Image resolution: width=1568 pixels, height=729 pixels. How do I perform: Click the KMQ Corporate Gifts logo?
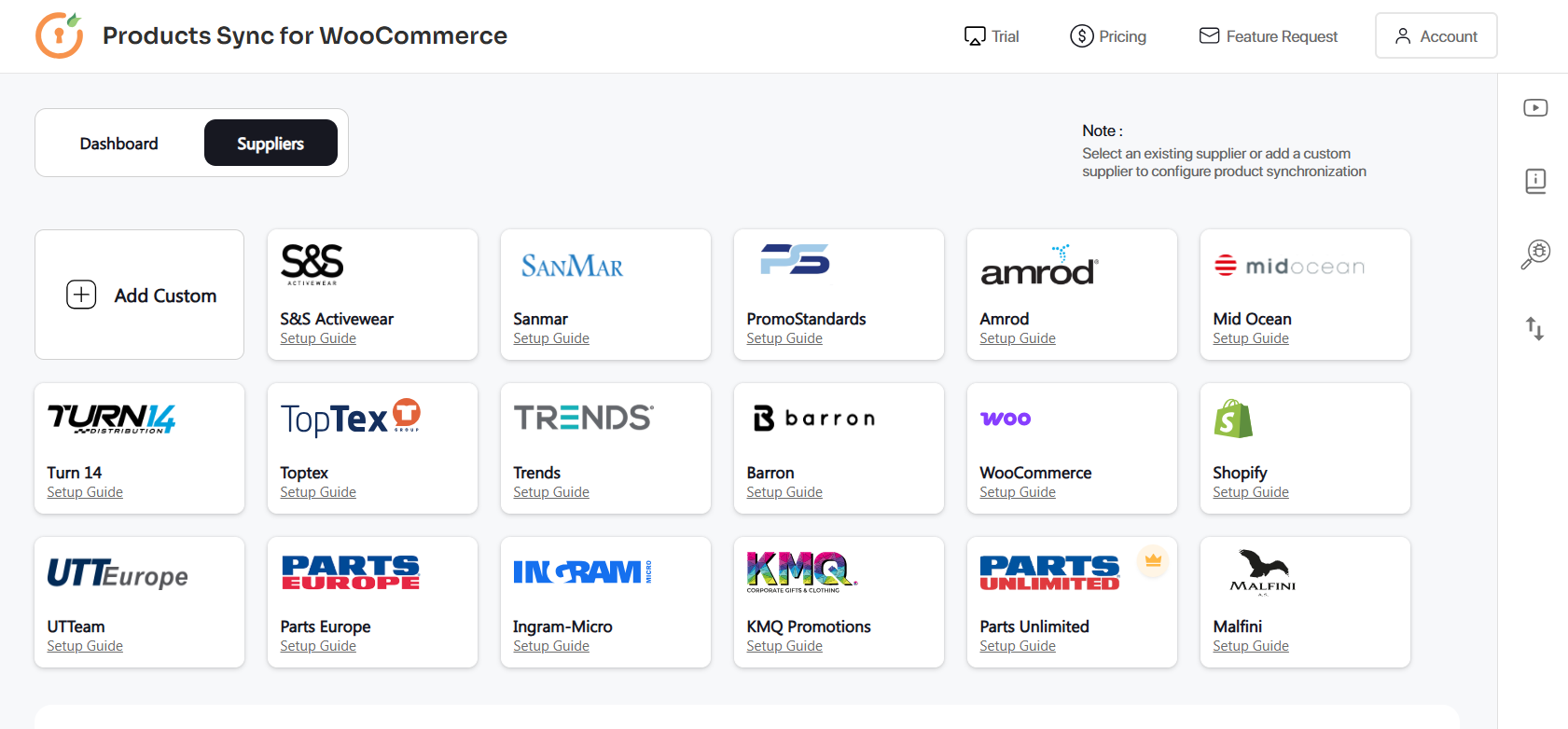[x=802, y=571]
